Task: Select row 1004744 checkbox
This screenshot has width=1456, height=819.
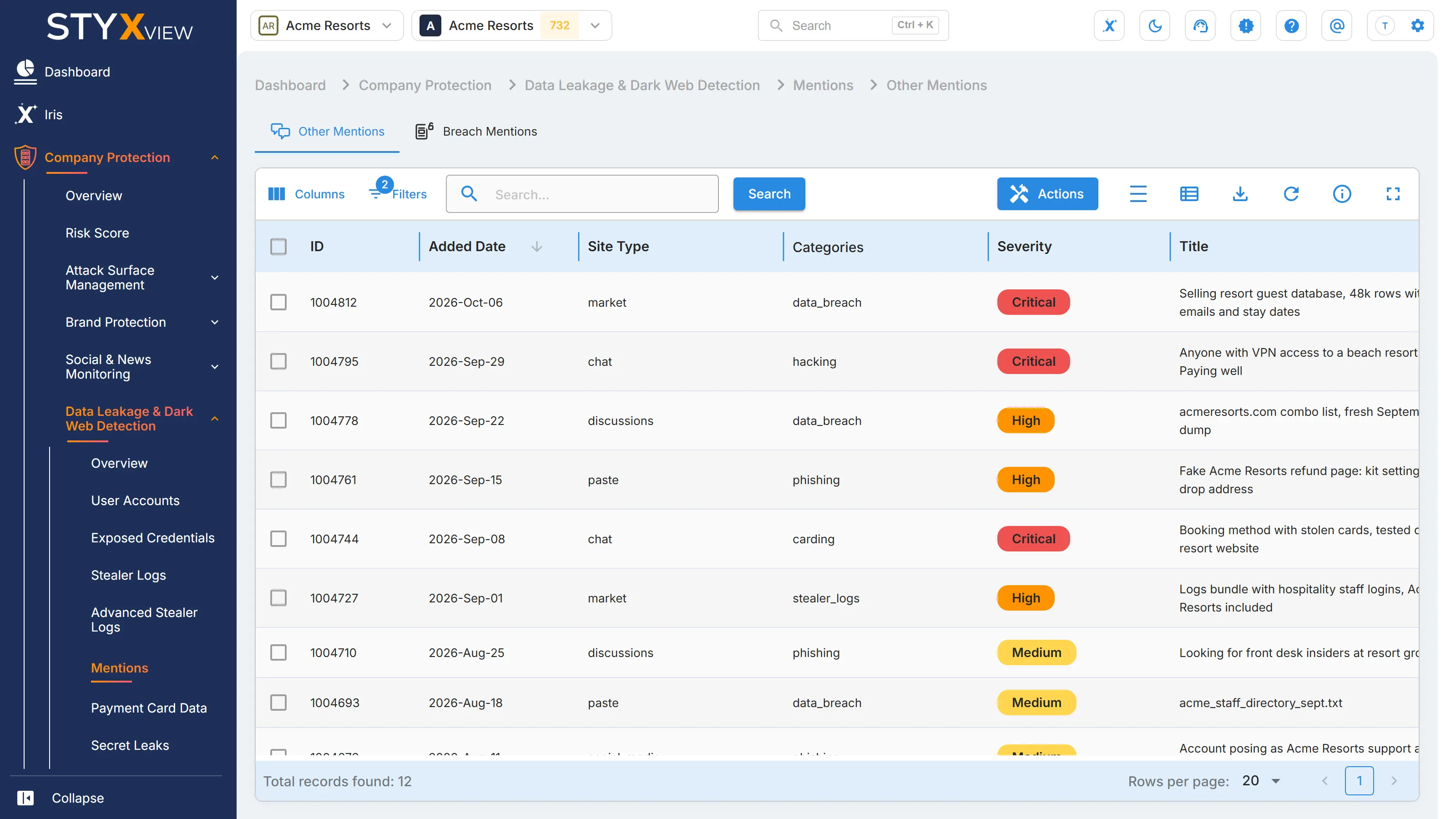Action: (x=278, y=539)
